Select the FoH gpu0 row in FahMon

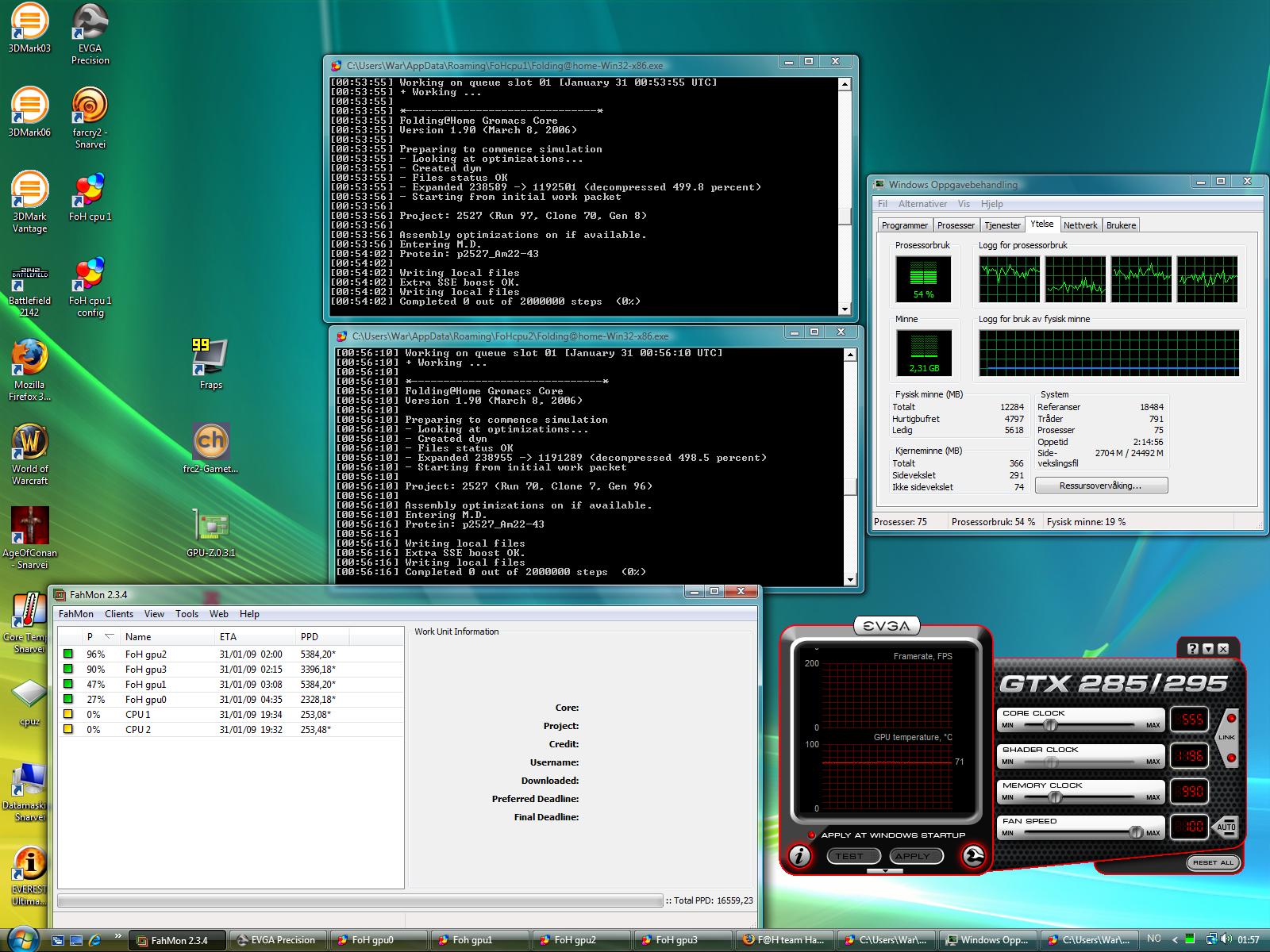click(x=231, y=699)
